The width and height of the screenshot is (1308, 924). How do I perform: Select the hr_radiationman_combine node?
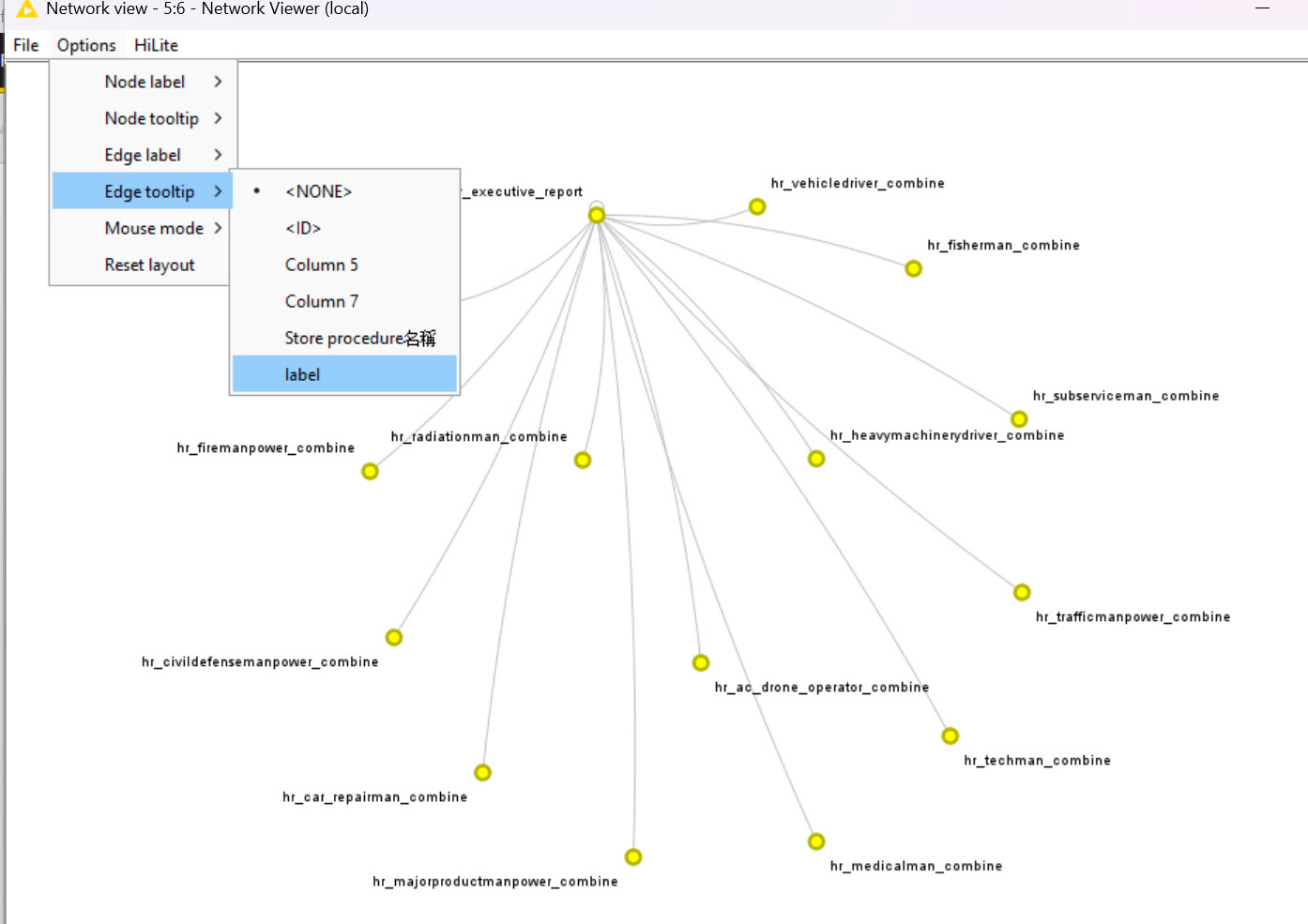[x=583, y=460]
